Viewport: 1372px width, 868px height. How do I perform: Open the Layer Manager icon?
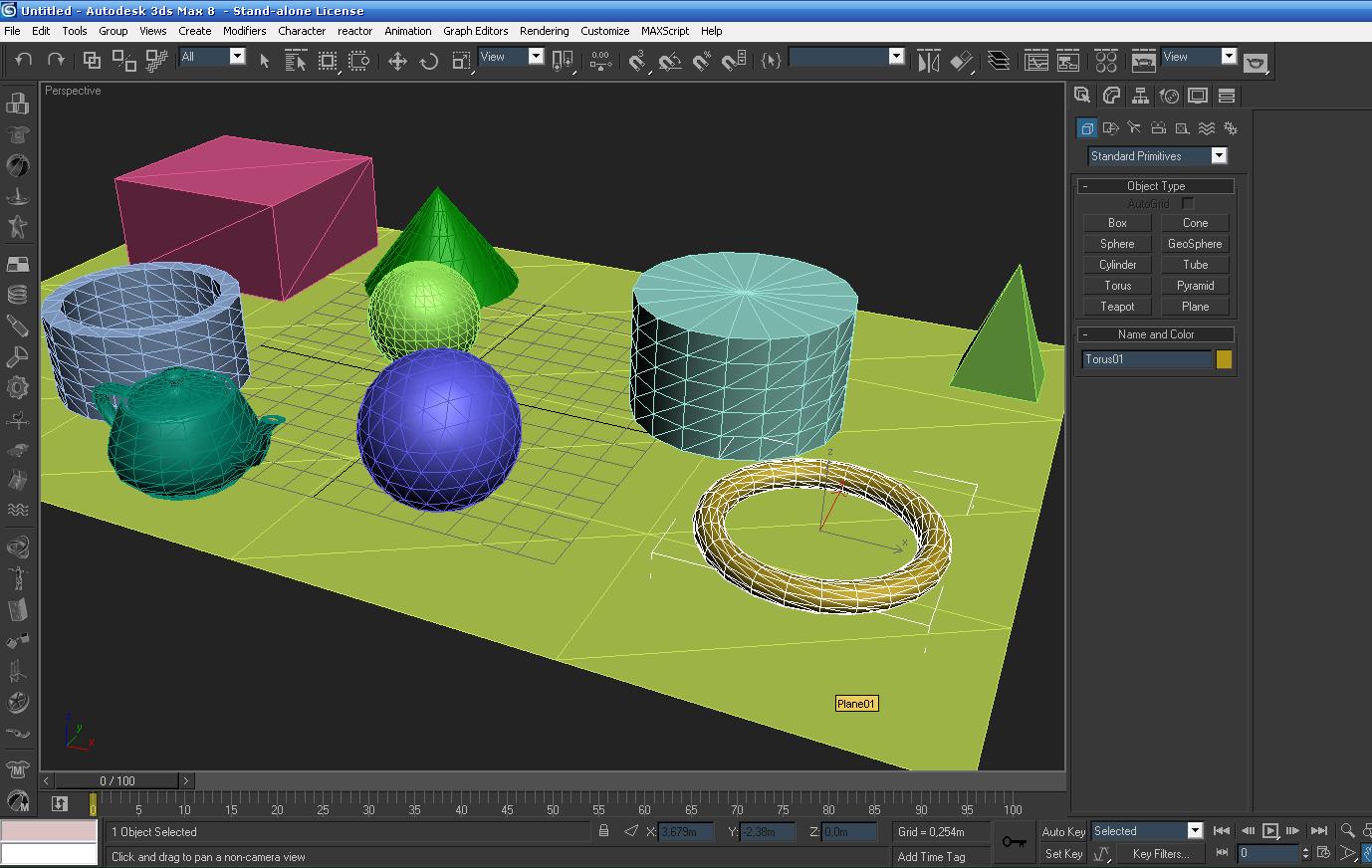click(x=999, y=61)
